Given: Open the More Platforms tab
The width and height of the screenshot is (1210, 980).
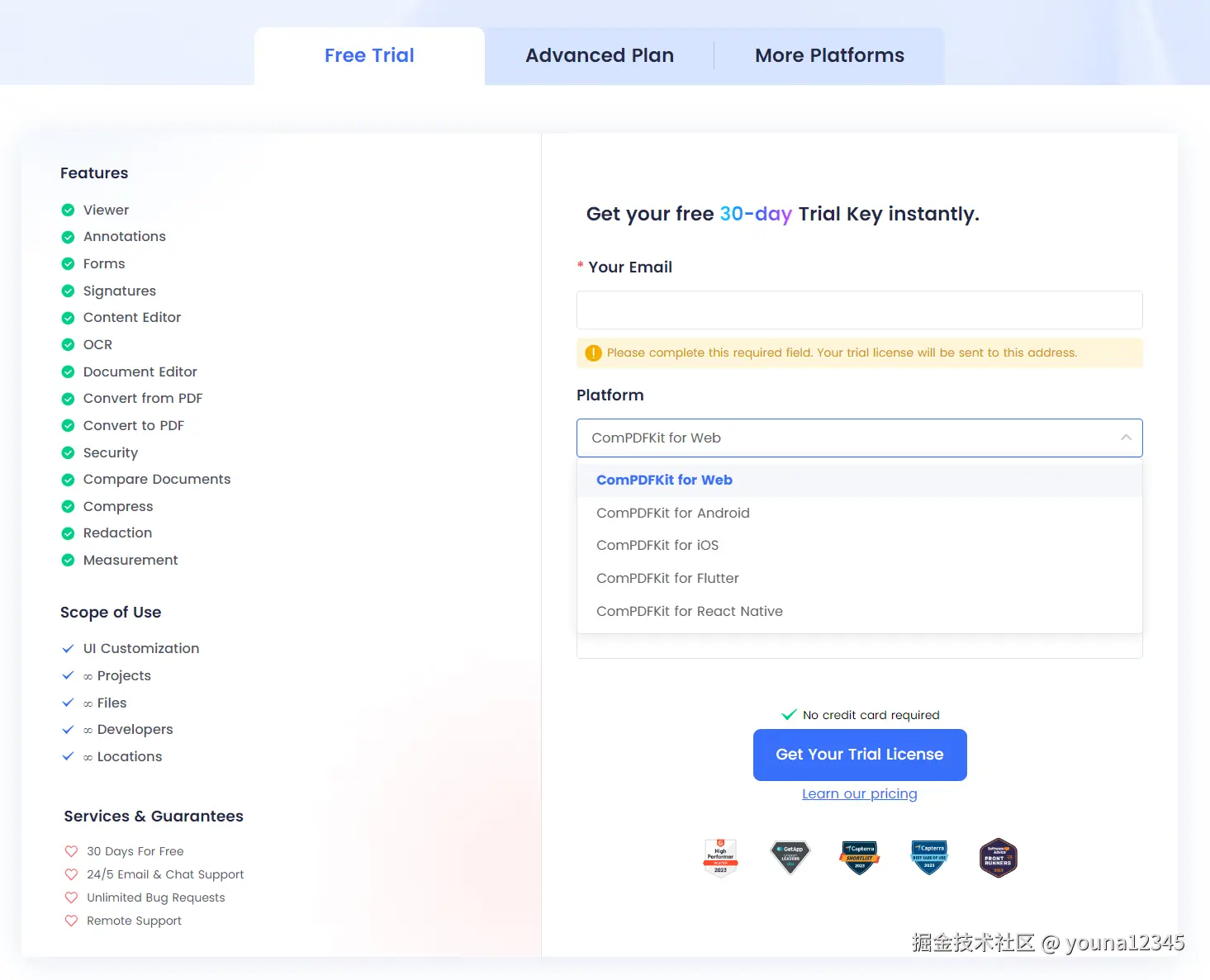Looking at the screenshot, I should coord(829,54).
